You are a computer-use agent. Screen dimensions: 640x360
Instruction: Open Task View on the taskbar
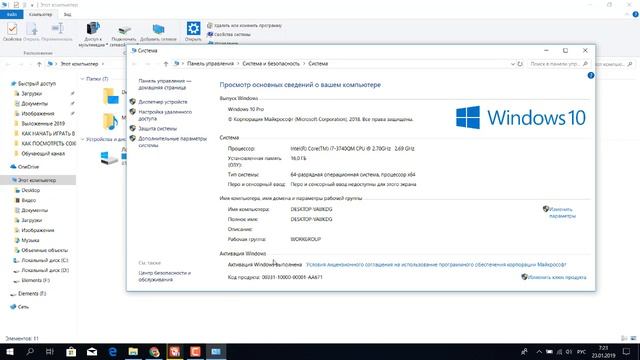pos(50,351)
